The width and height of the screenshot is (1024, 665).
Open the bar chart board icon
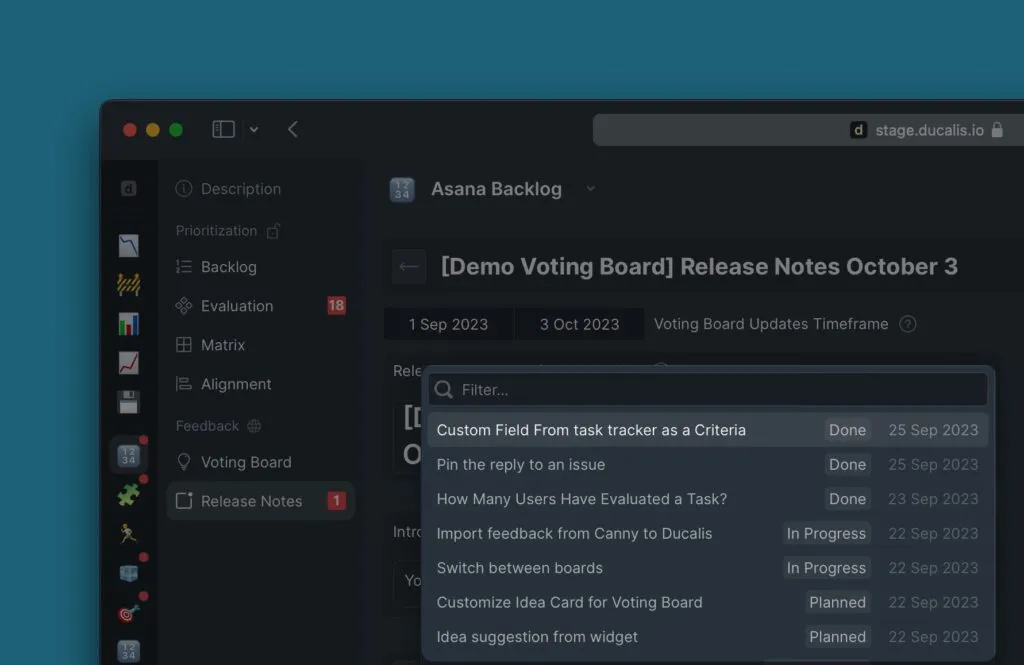(x=128, y=324)
